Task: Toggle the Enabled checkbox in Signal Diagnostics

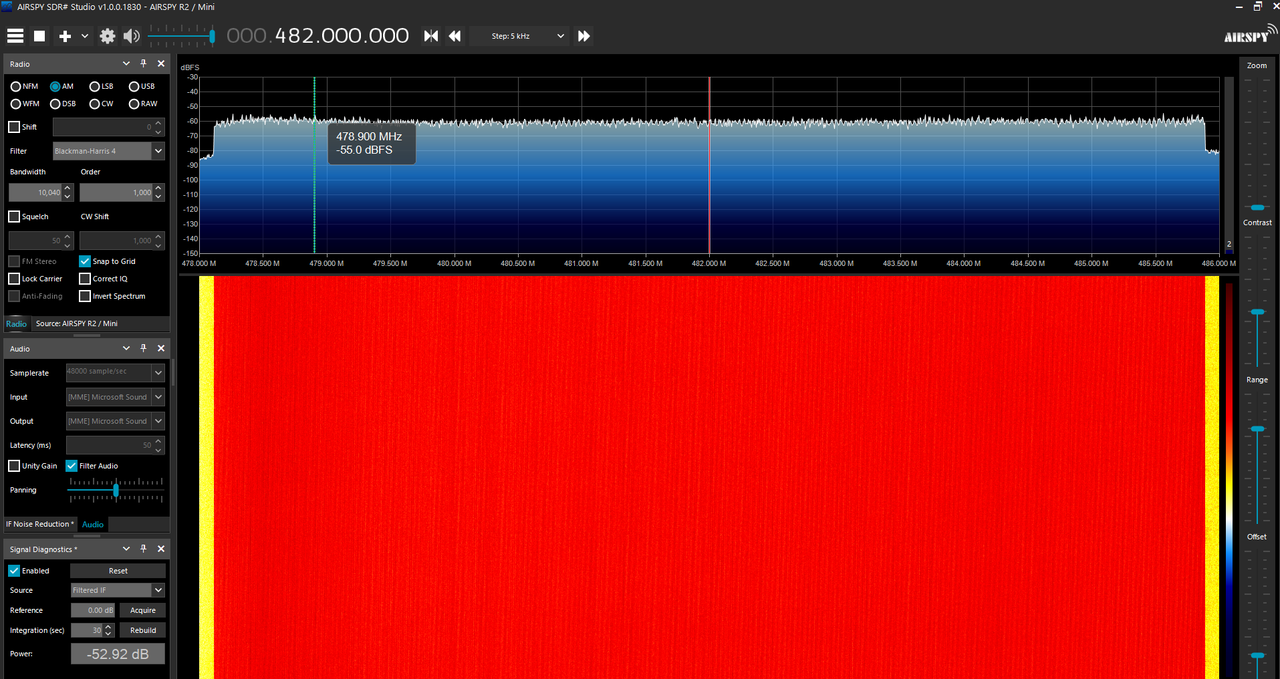Action: point(14,571)
